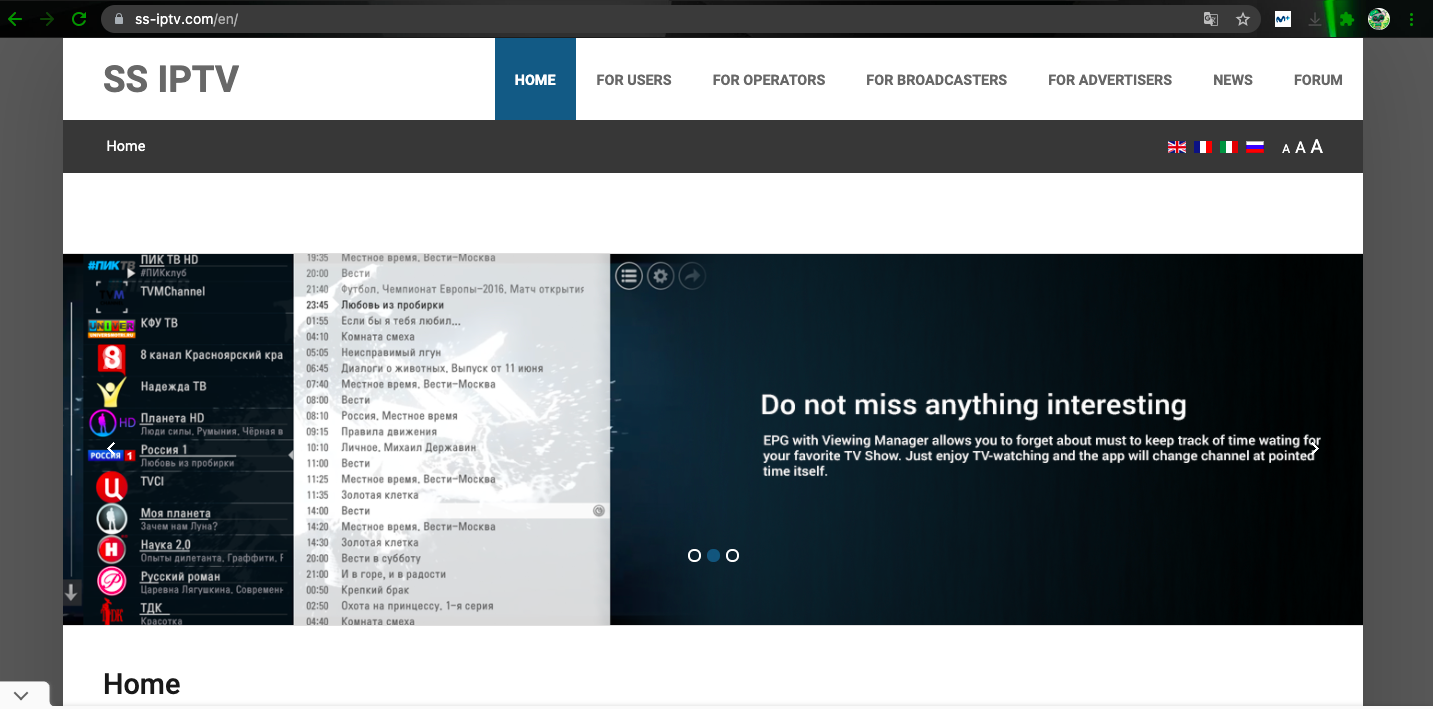Go to the Forum link

1318,80
